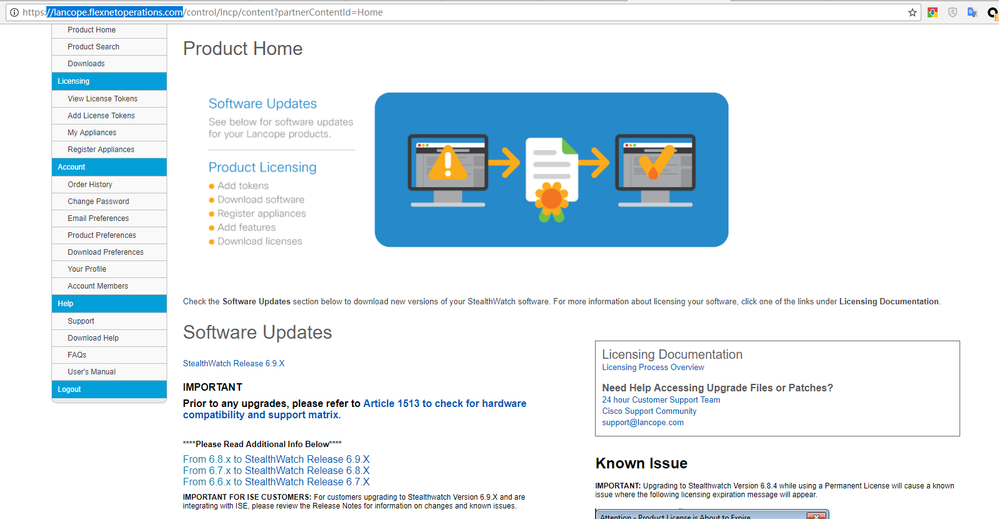Open StealthWatch Release 6.9.X link

234,364
